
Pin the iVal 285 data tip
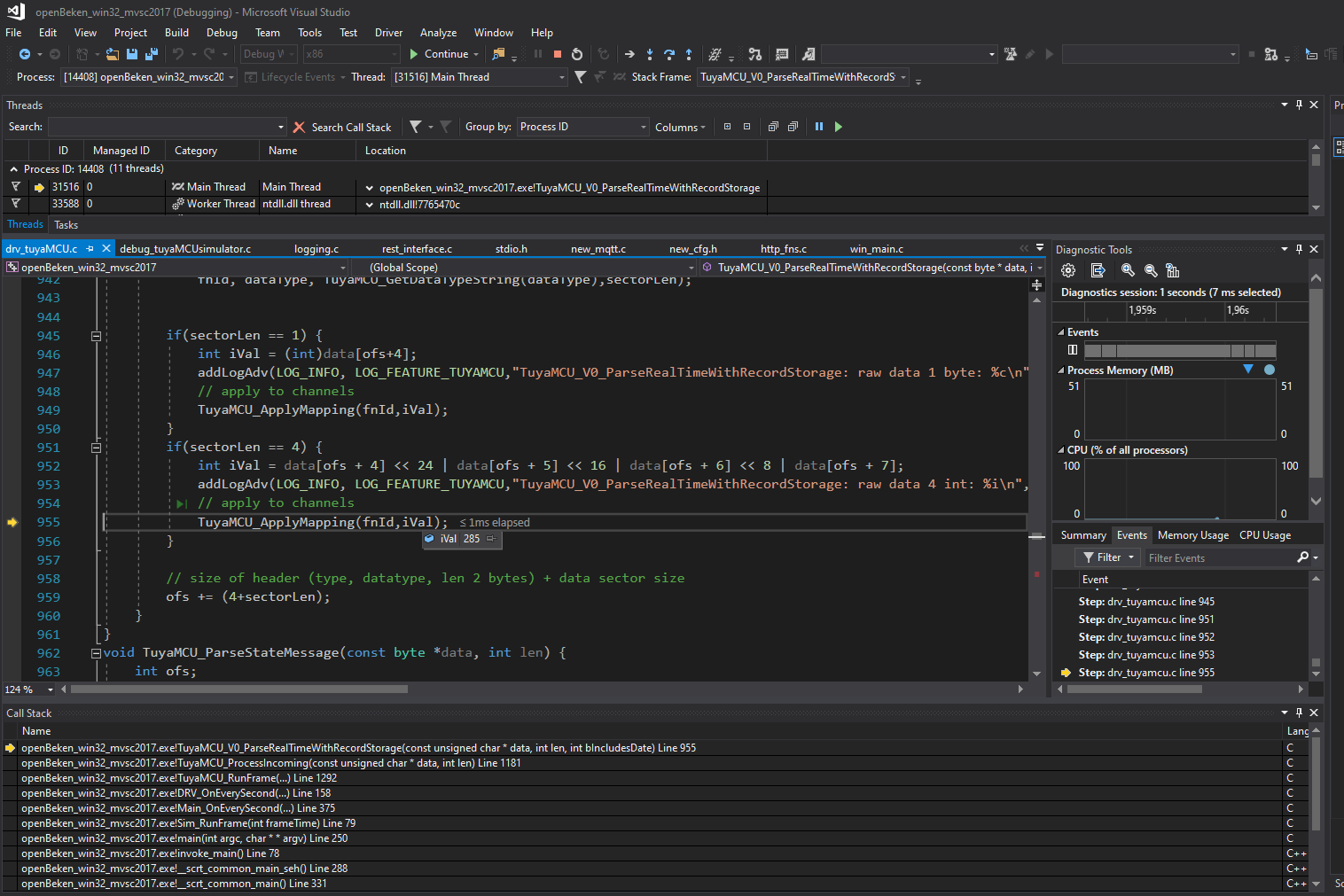click(490, 539)
